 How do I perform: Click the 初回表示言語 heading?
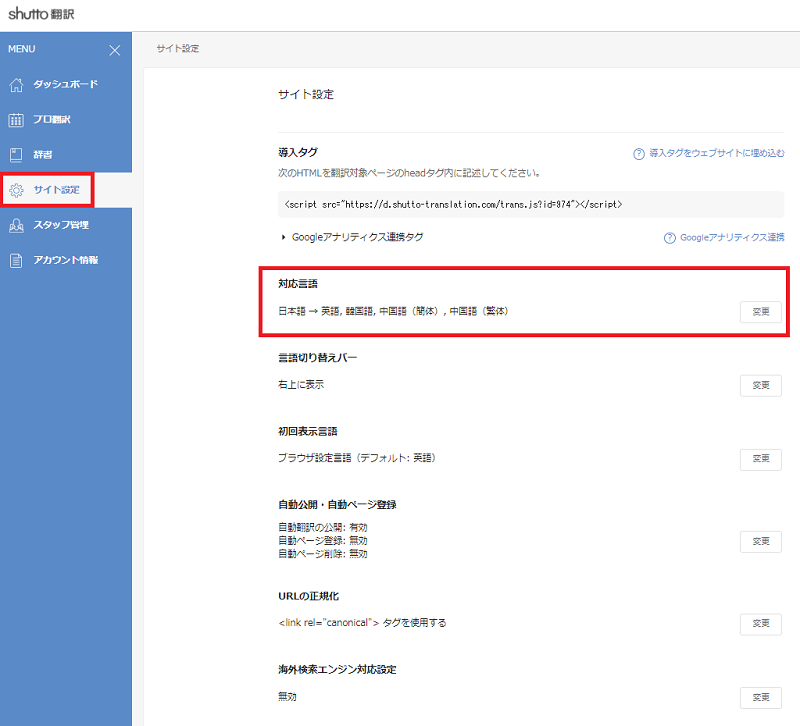(308, 432)
